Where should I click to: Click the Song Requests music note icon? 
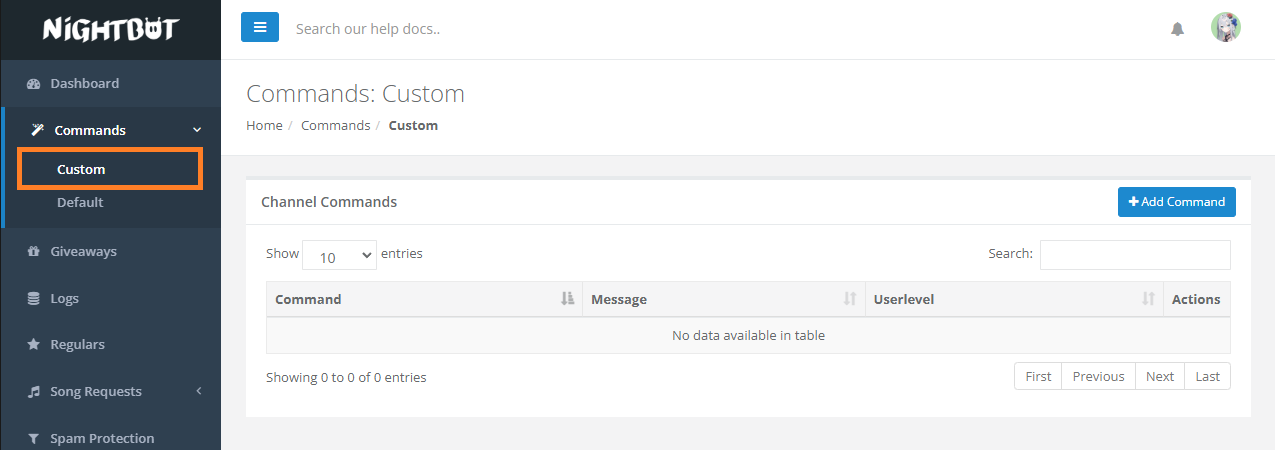click(33, 392)
